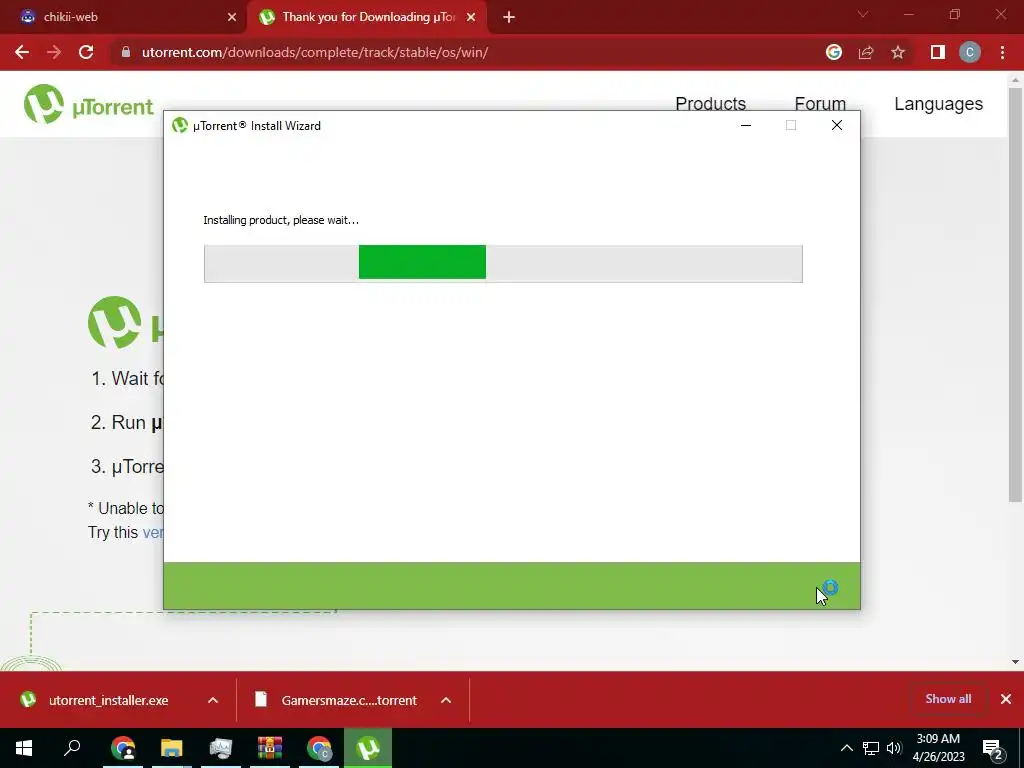Viewport: 1024px width, 768px height.
Task: Close the chikii-web tab
Action: click(232, 17)
